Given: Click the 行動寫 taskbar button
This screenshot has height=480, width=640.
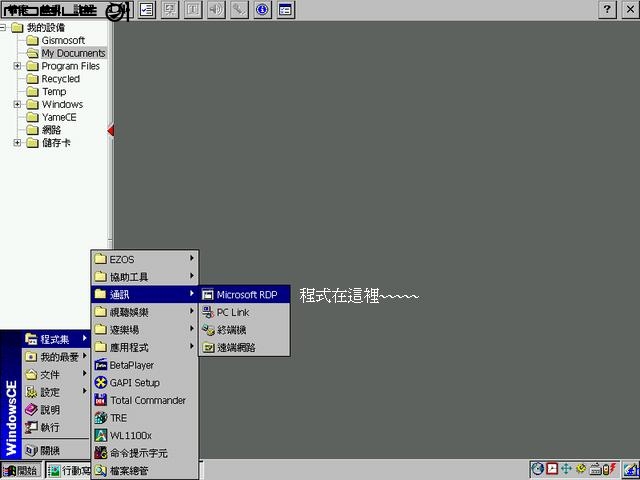Looking at the screenshot, I should [x=68, y=471].
